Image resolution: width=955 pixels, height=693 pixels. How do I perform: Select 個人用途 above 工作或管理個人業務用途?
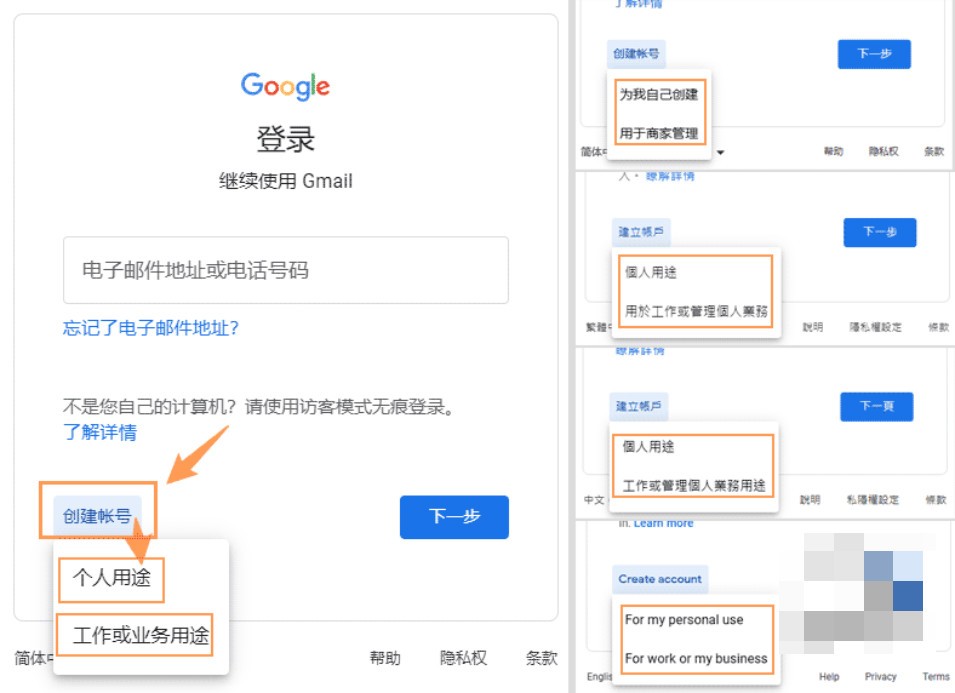pos(648,446)
